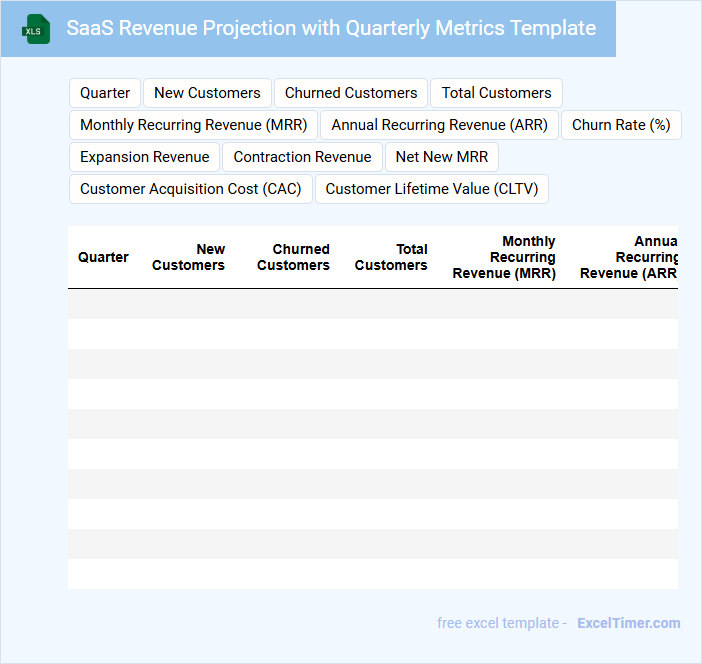
Task: Select the Churned Customers column header
Action: pos(293,257)
